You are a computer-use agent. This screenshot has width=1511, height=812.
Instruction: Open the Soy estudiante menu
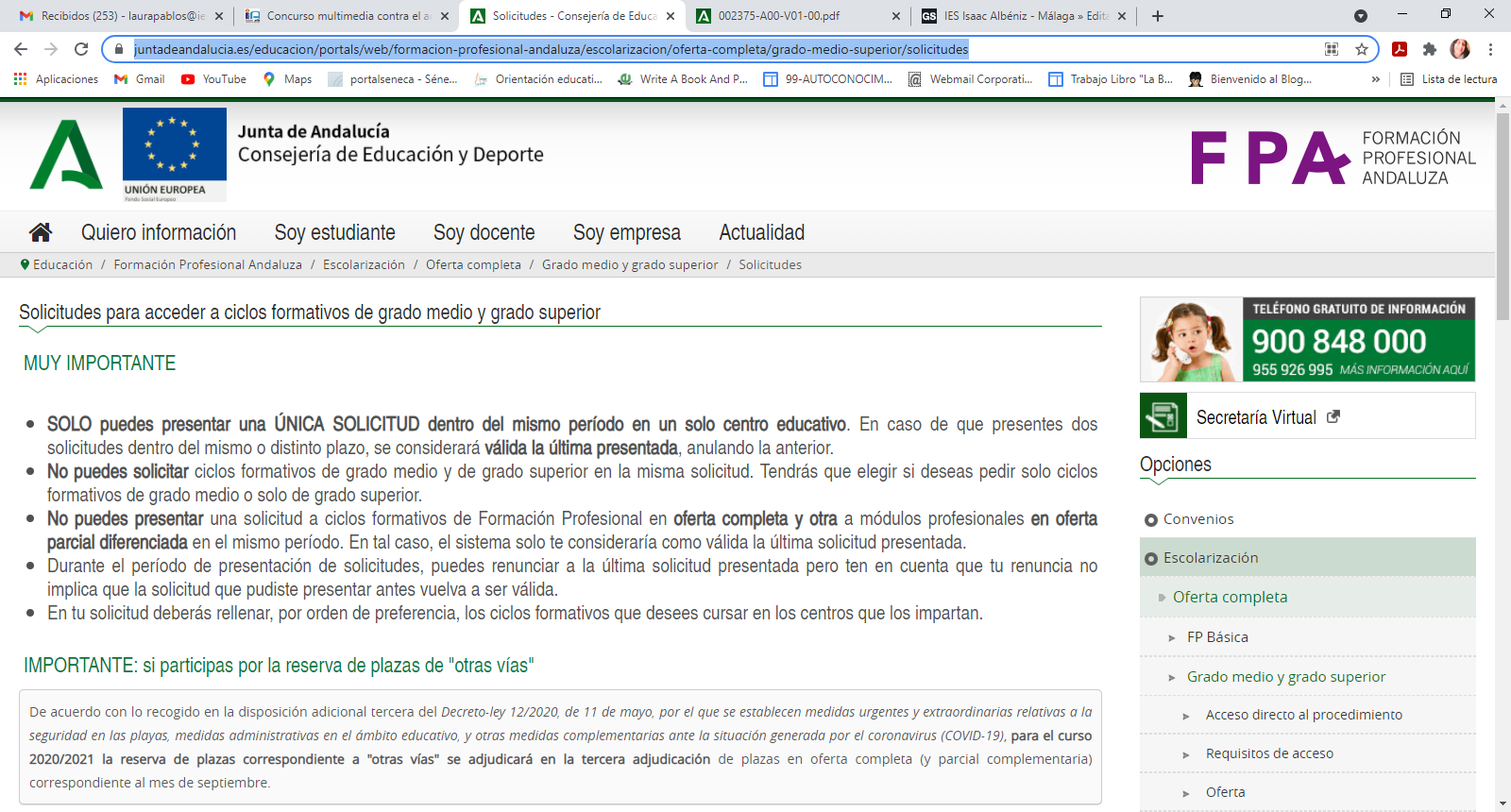click(x=334, y=232)
